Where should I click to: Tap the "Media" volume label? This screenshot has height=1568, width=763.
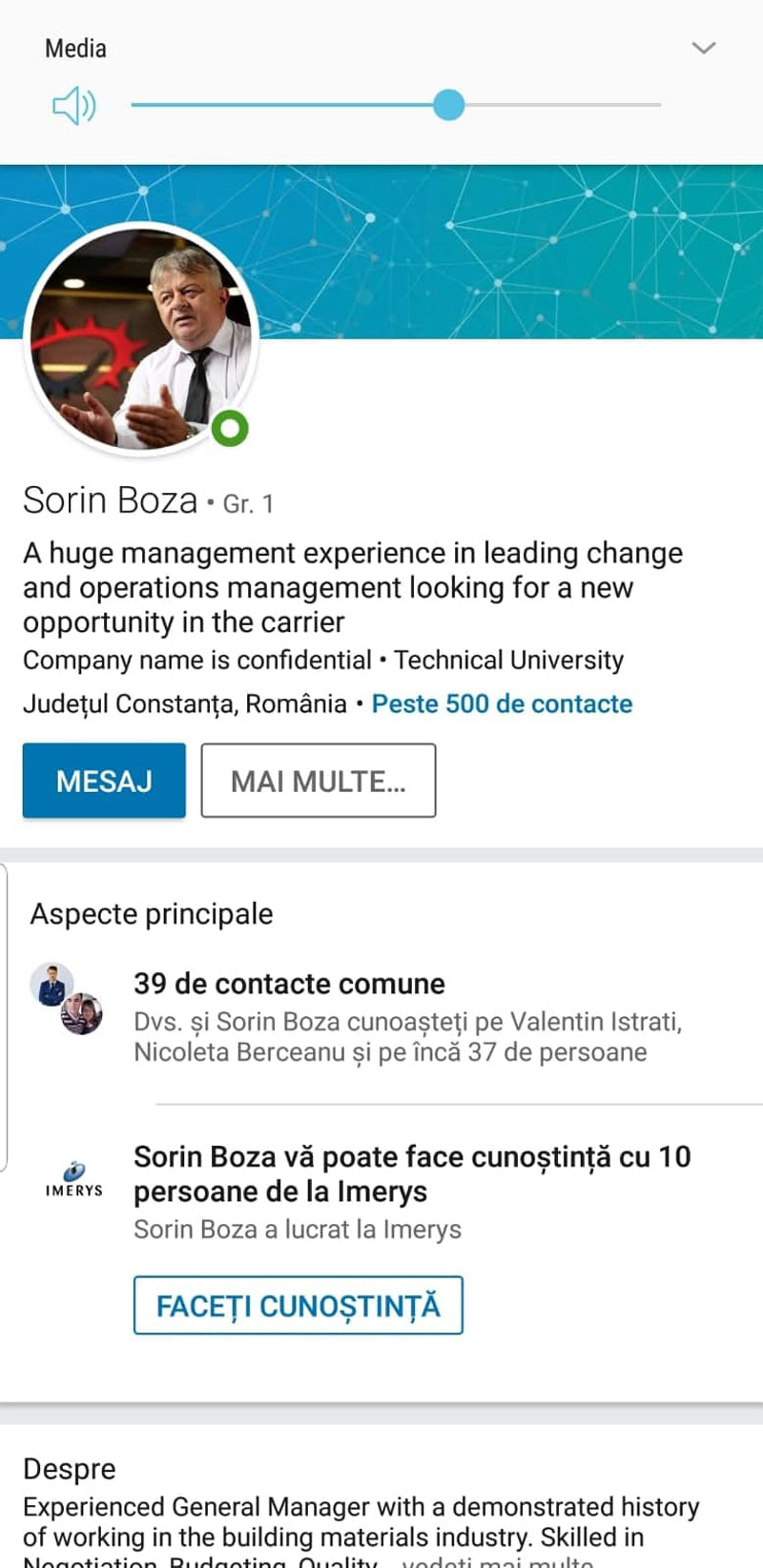click(75, 49)
